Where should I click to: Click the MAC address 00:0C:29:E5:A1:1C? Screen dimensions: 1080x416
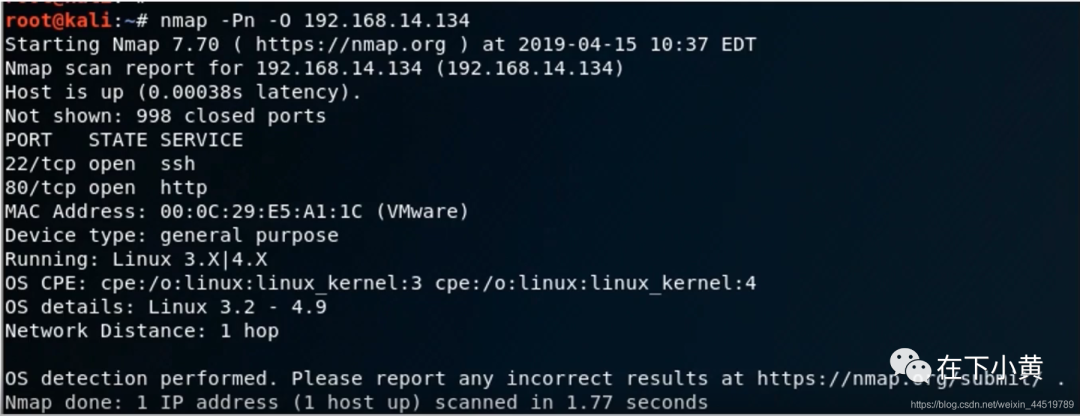261,211
